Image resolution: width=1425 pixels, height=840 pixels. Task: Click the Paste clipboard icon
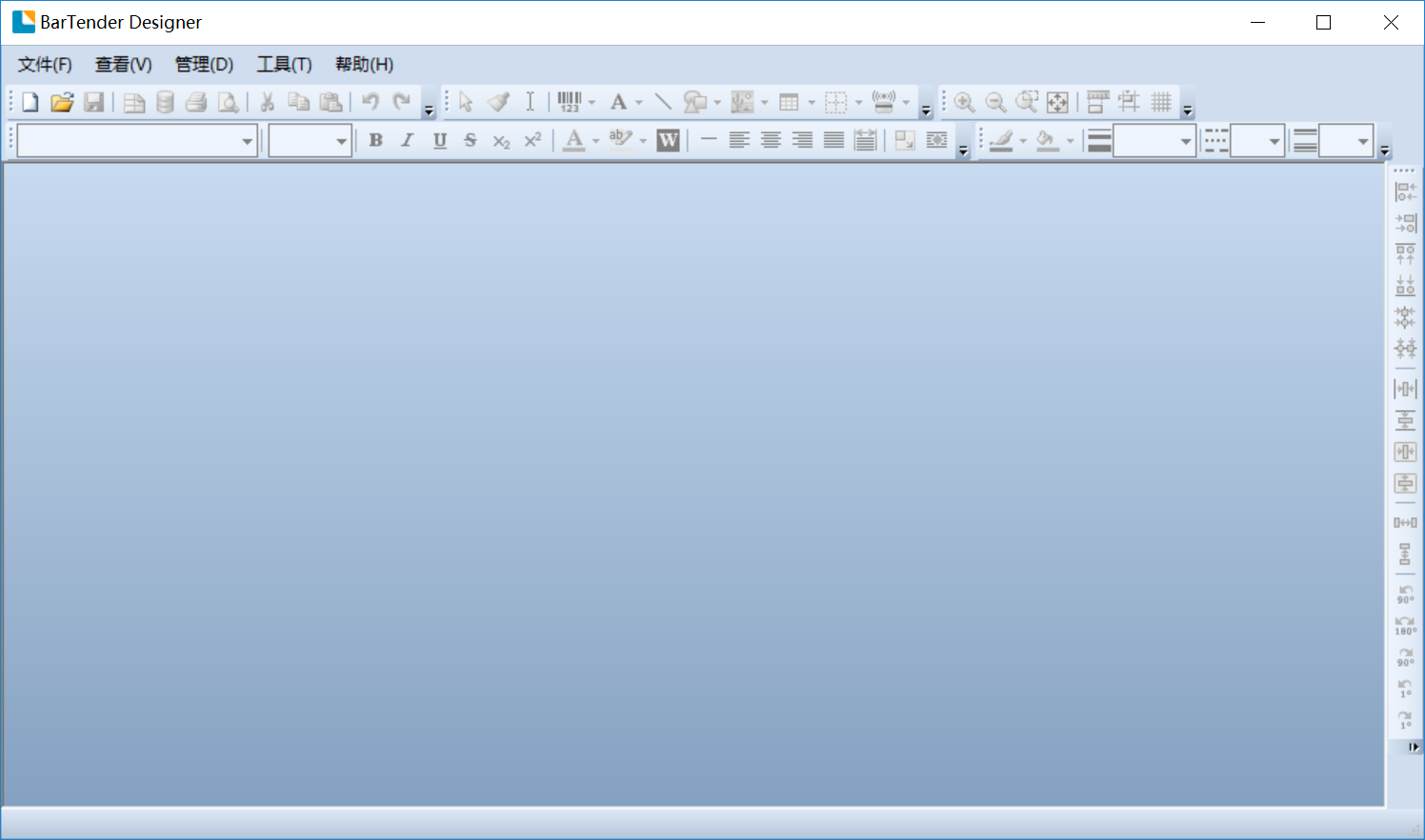(331, 102)
